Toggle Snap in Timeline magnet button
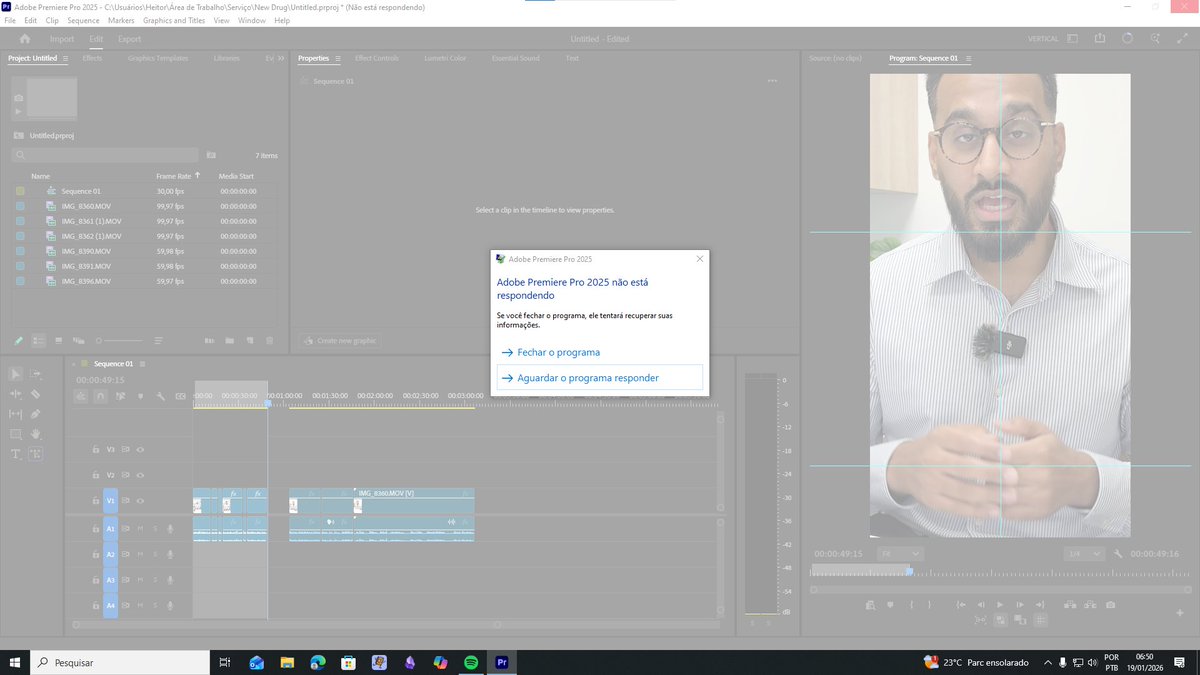1200x675 pixels. pyautogui.click(x=100, y=396)
